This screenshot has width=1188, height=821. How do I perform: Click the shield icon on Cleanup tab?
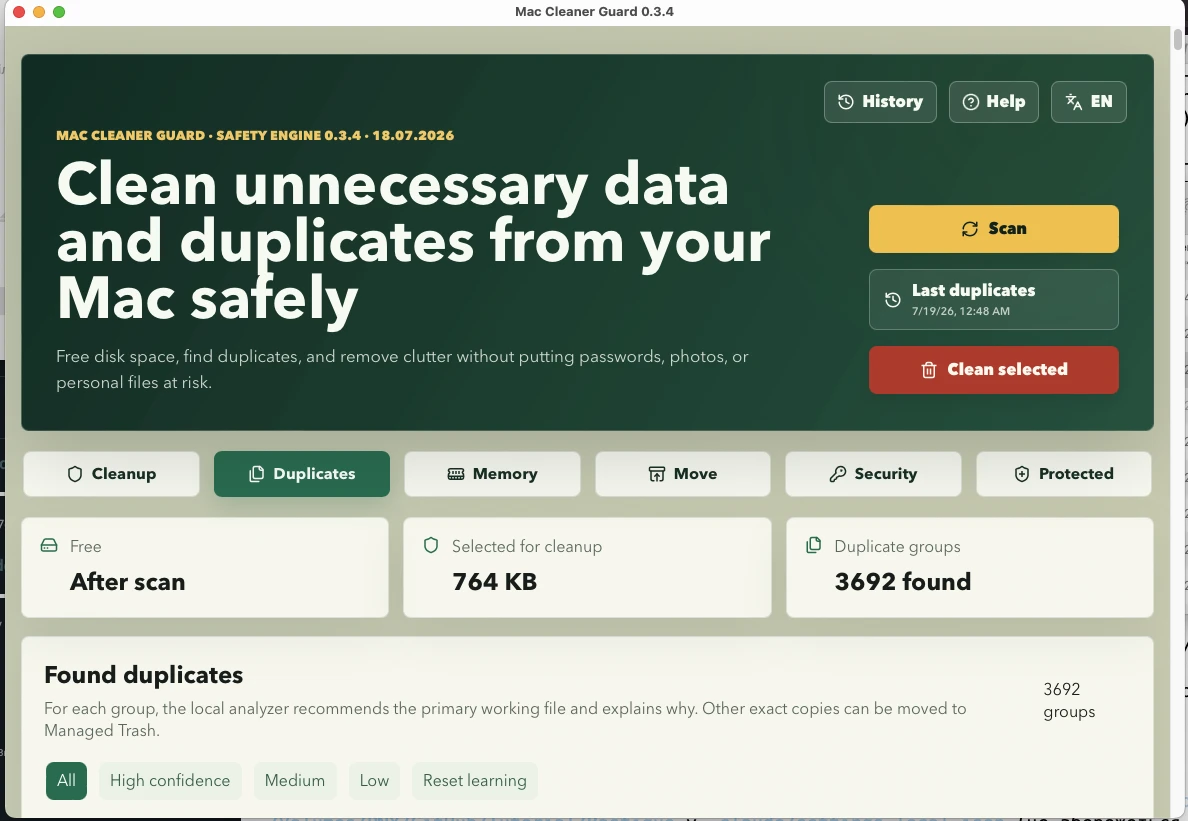point(75,474)
